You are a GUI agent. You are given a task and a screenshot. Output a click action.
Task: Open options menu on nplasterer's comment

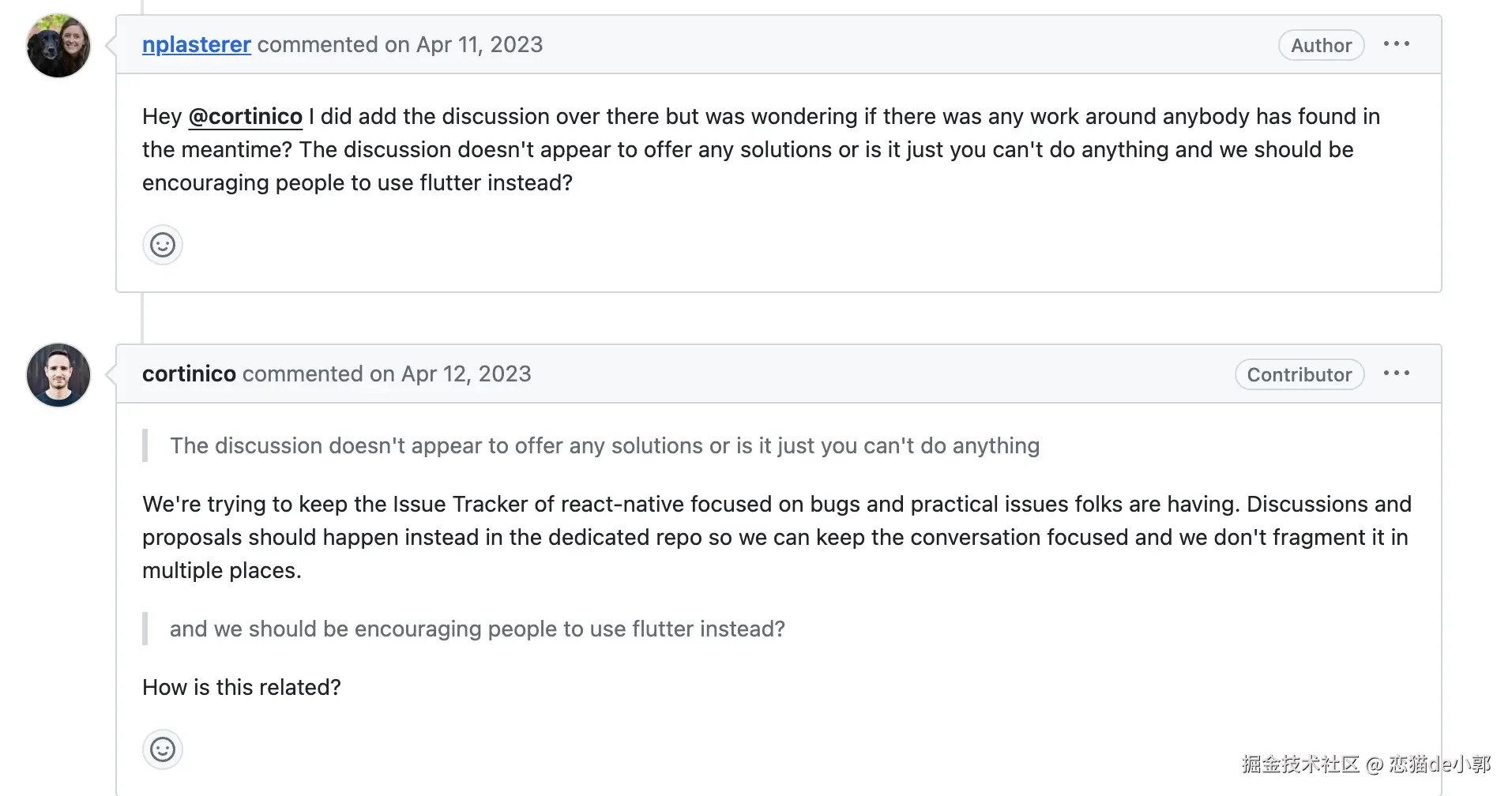1396,44
